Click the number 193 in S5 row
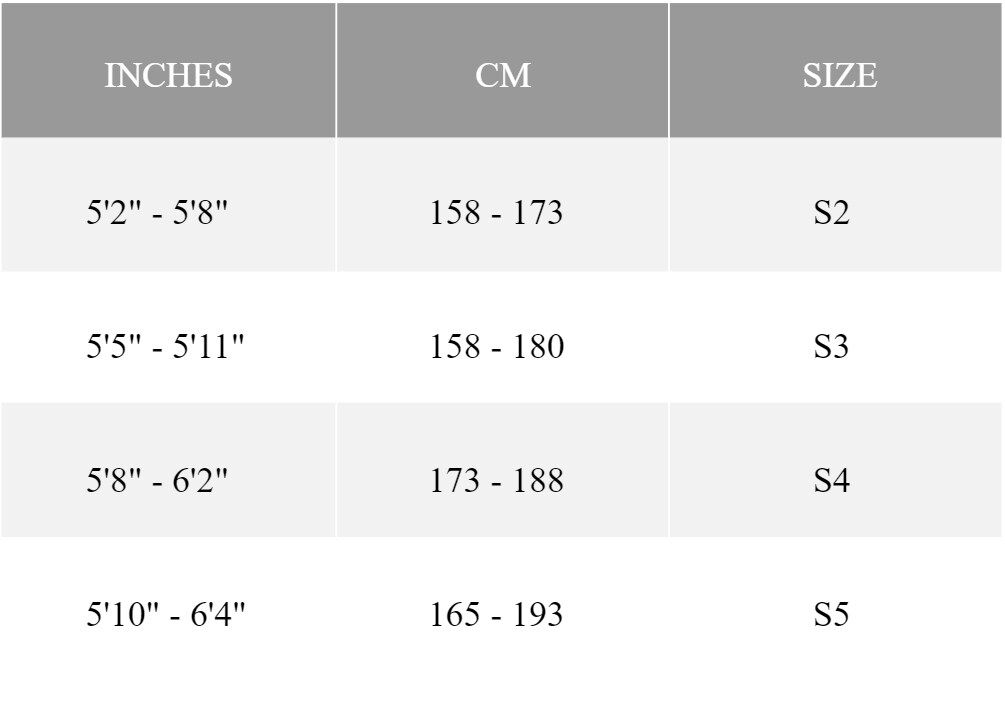 tap(538, 614)
